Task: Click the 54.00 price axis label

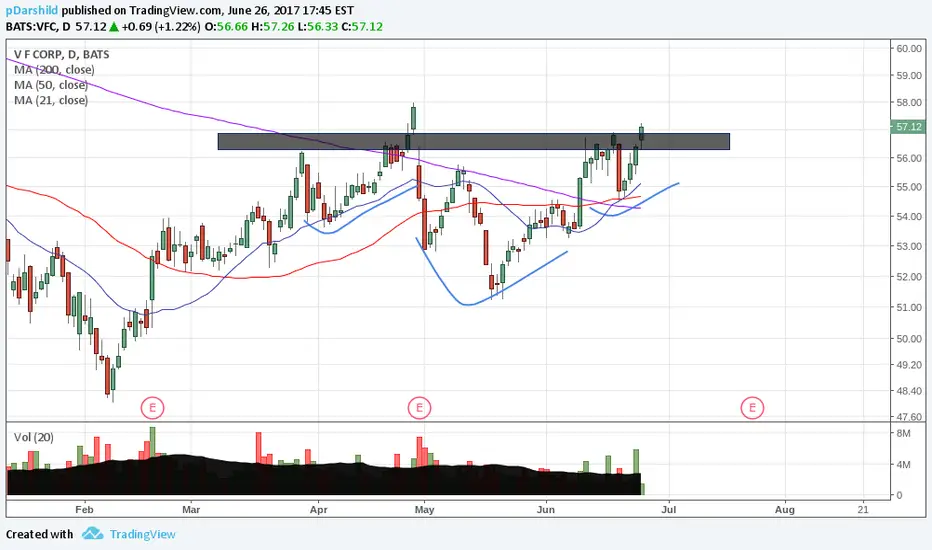Action: (x=909, y=216)
